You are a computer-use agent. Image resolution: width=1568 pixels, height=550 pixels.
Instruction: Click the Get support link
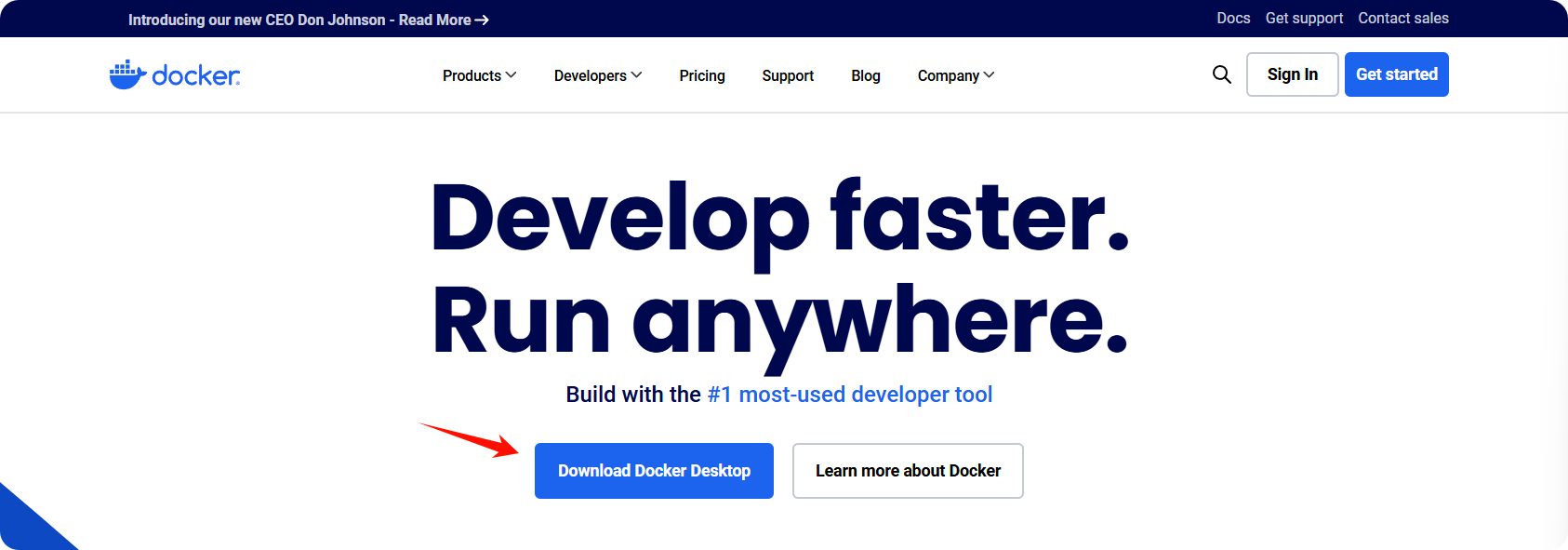tap(1303, 19)
